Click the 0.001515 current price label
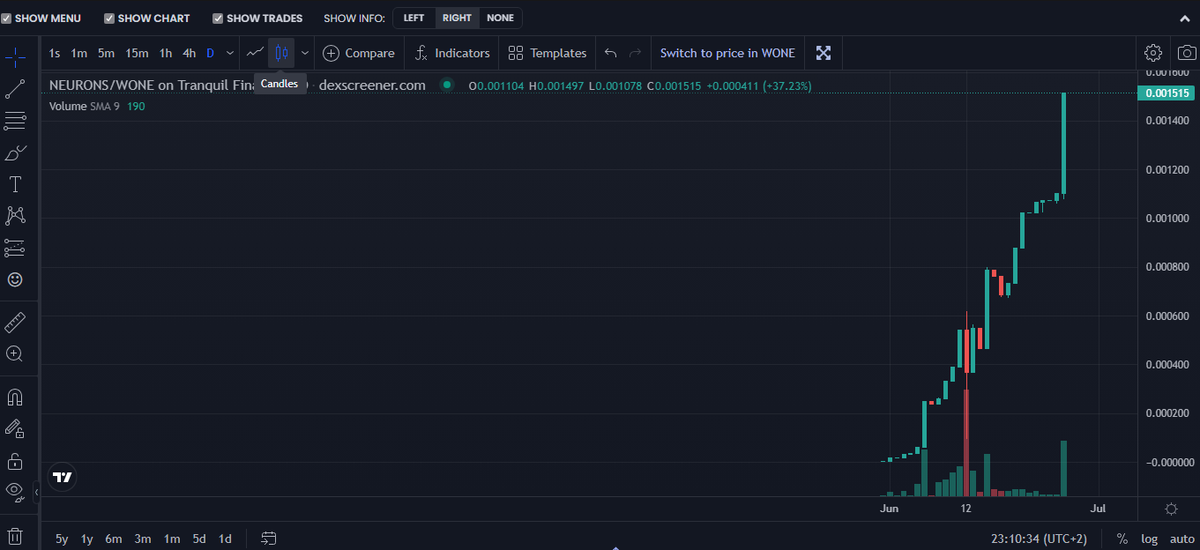 (1165, 93)
